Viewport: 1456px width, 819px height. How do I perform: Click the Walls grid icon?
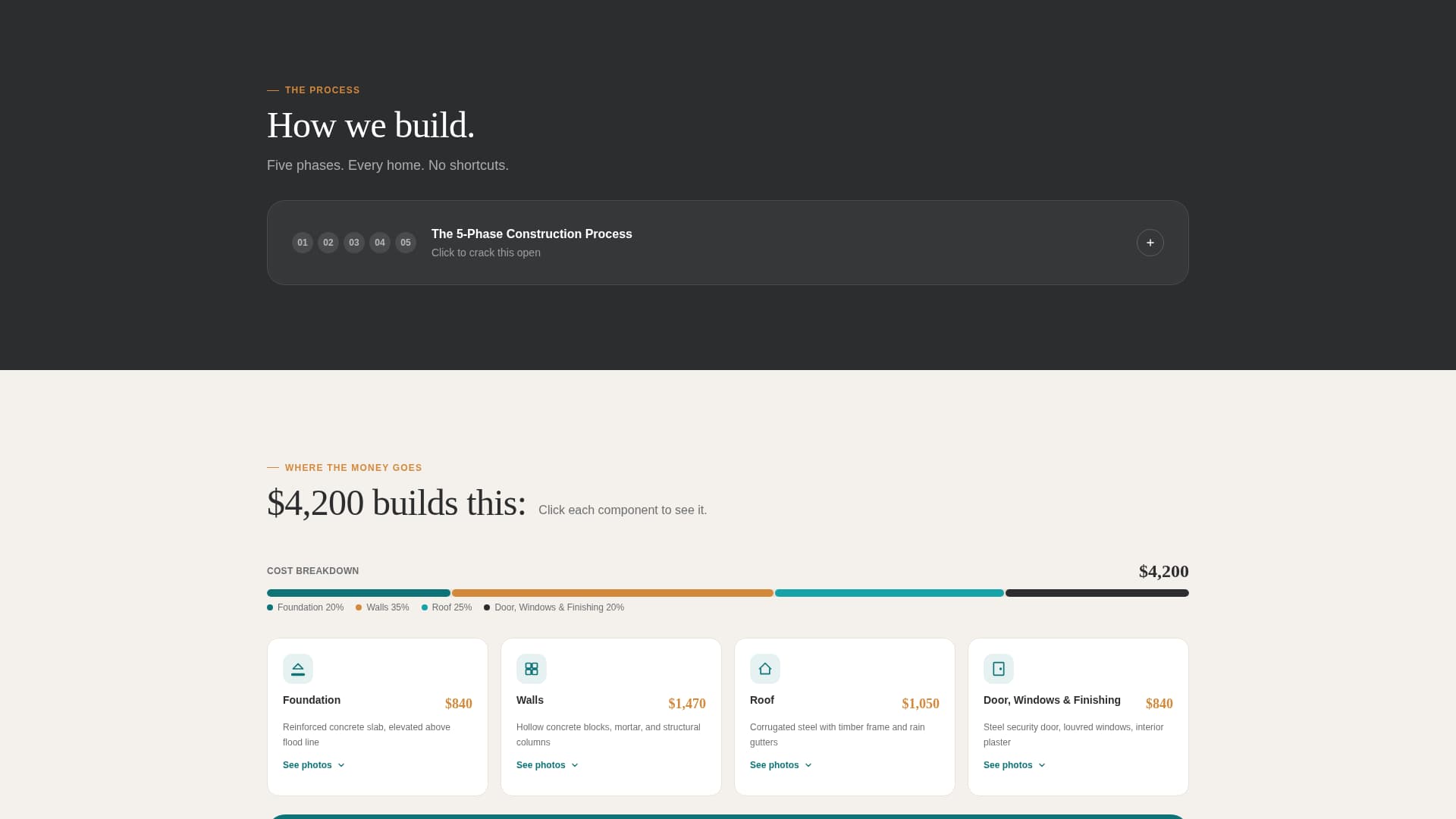click(532, 669)
